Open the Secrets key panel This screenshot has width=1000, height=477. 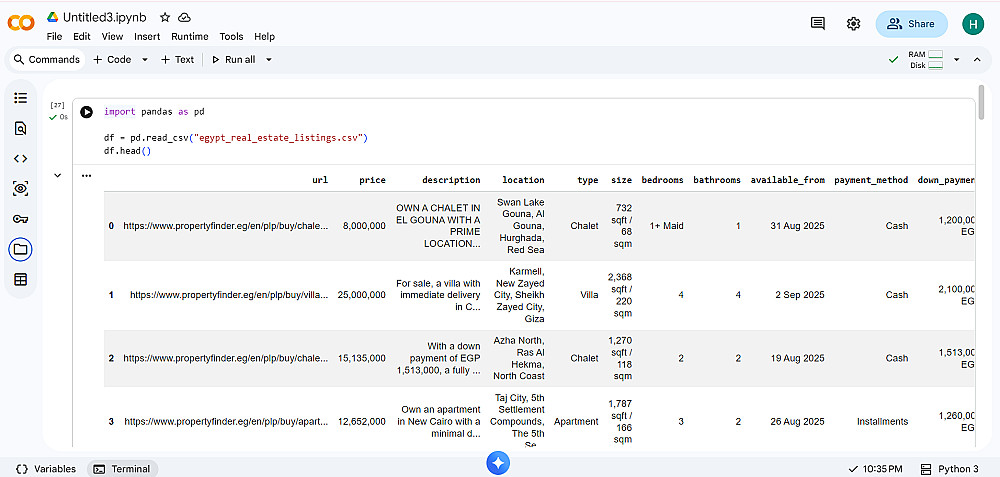[21, 219]
